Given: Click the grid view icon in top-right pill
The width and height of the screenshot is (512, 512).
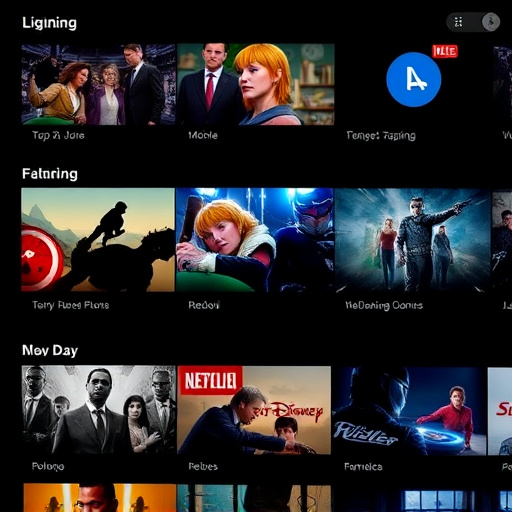Looking at the screenshot, I should click(x=458, y=22).
